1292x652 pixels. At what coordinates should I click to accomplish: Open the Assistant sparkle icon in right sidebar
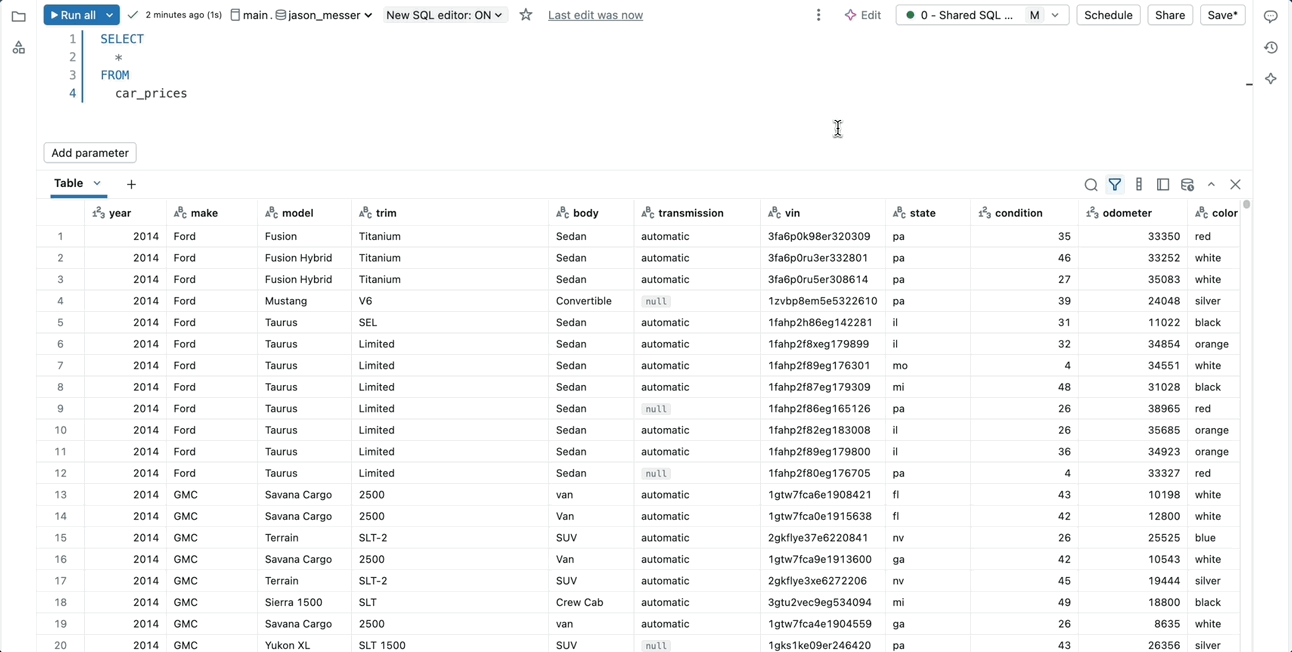click(x=1271, y=78)
